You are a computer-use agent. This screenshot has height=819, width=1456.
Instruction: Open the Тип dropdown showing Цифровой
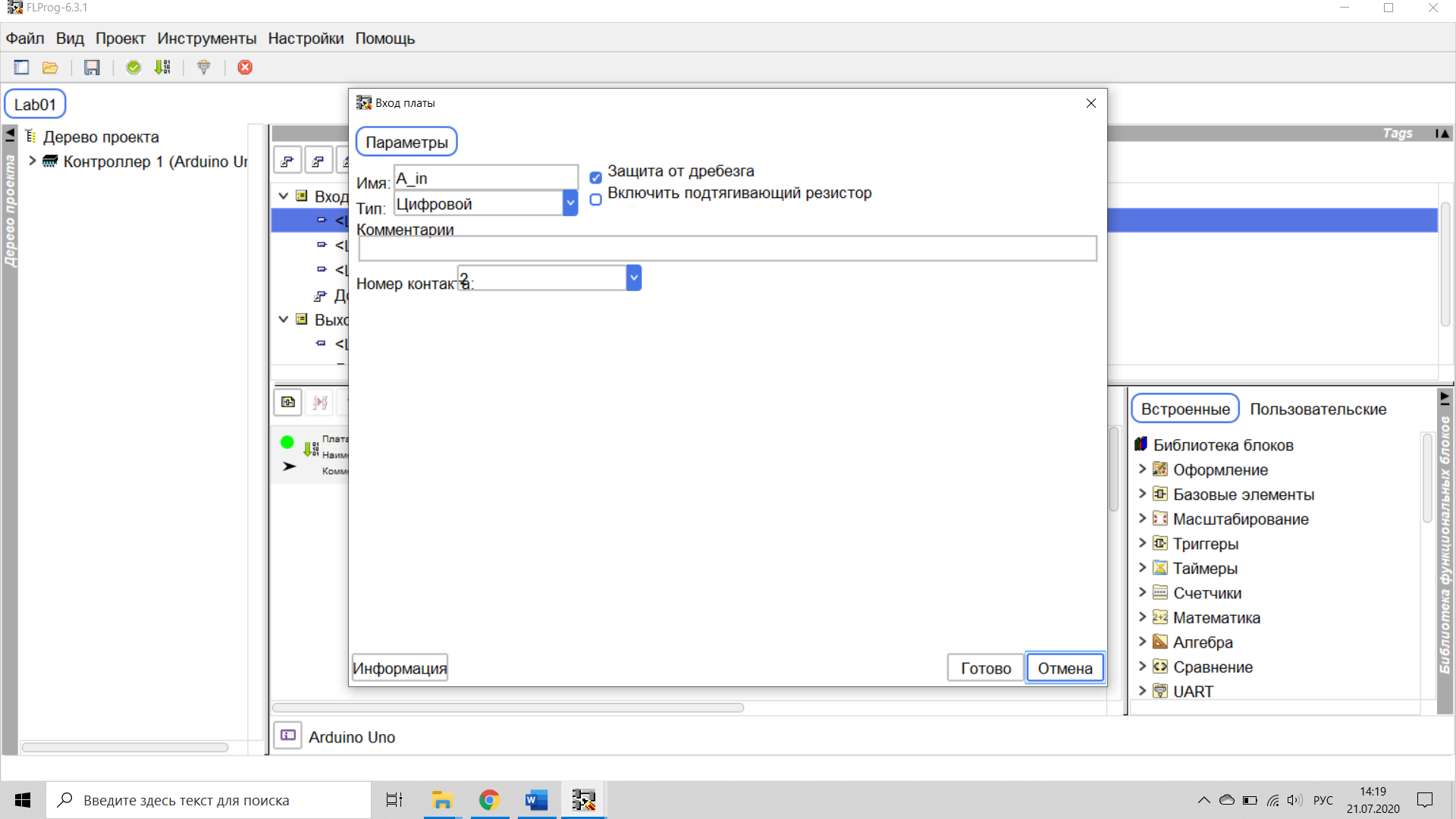tap(570, 203)
